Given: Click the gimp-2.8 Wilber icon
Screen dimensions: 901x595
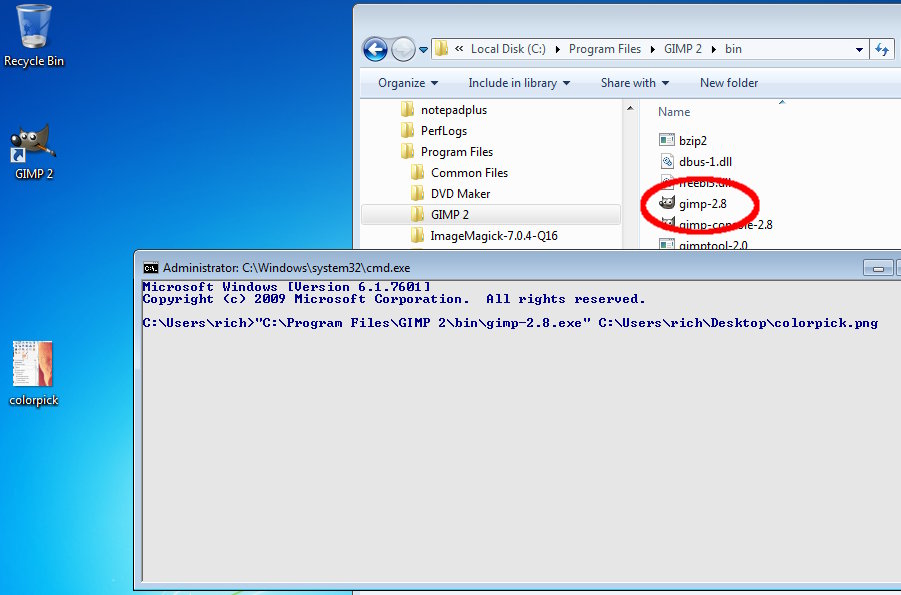Looking at the screenshot, I should [x=667, y=202].
